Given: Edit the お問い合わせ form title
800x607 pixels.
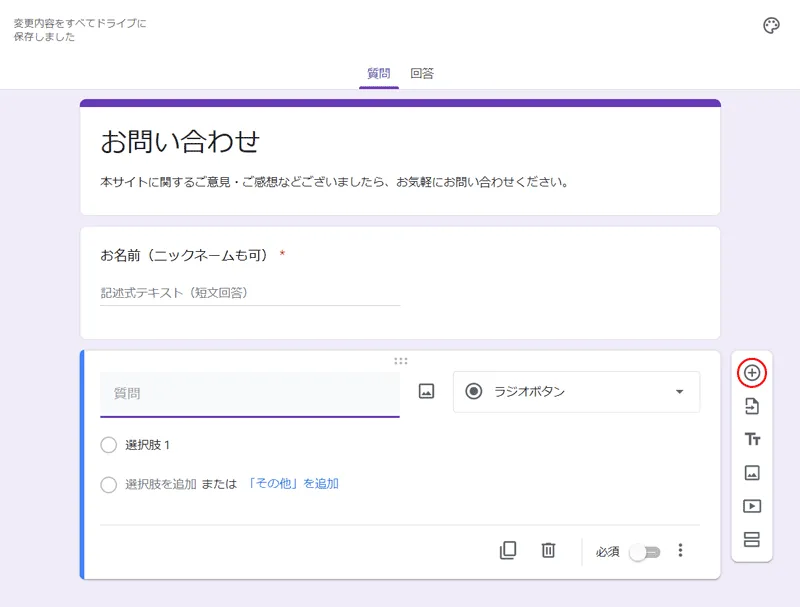Looking at the screenshot, I should tap(180, 141).
